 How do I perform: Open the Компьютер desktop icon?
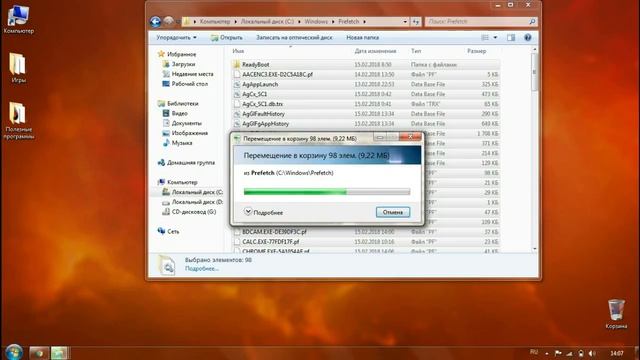(x=18, y=20)
